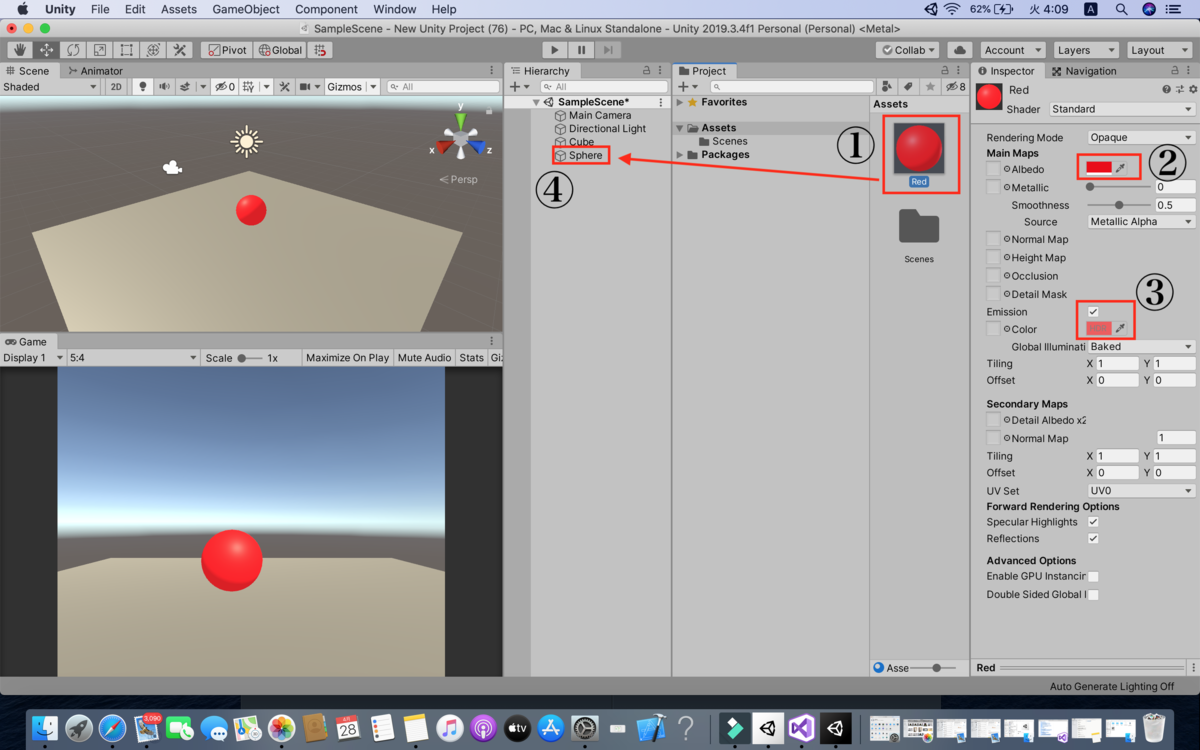Expand Favorites in Project panel
Screen dimensions: 1200x750
(680, 102)
